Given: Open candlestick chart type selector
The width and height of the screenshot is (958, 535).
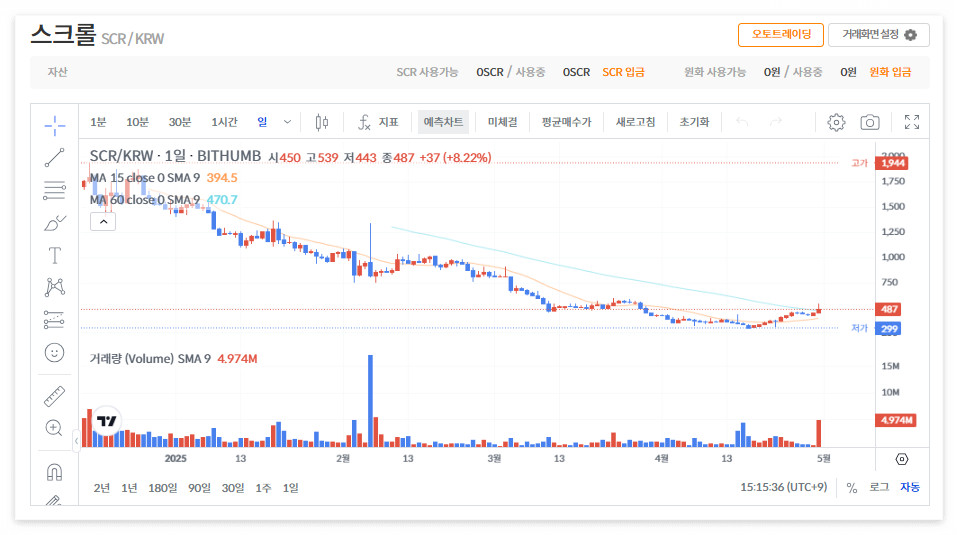Looking at the screenshot, I should [322, 122].
